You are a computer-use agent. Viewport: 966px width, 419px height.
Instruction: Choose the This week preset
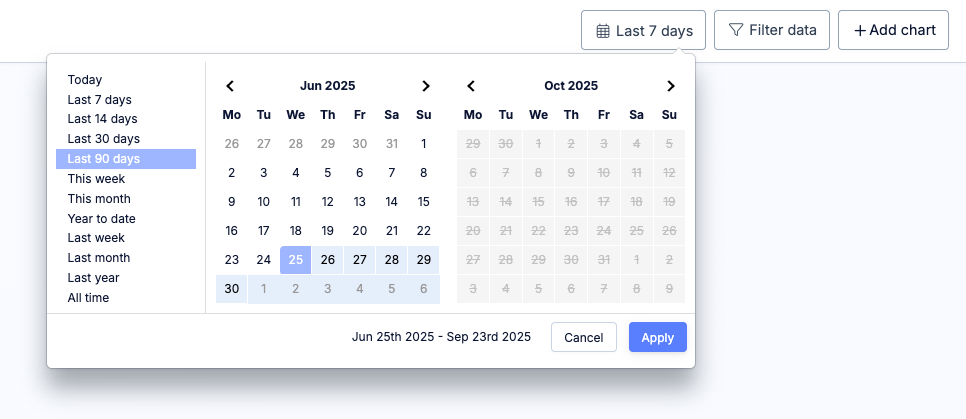tap(96, 179)
